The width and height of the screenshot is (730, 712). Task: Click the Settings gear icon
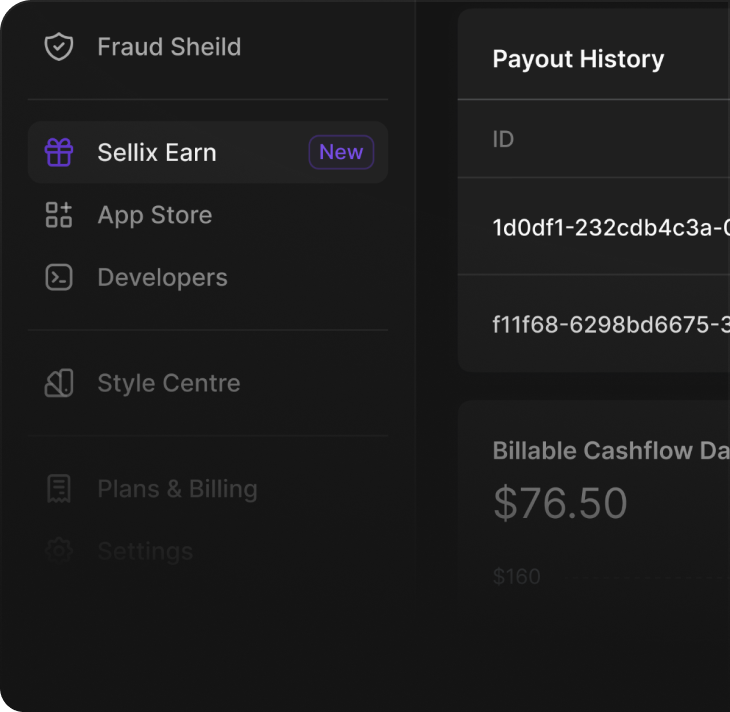pos(59,550)
